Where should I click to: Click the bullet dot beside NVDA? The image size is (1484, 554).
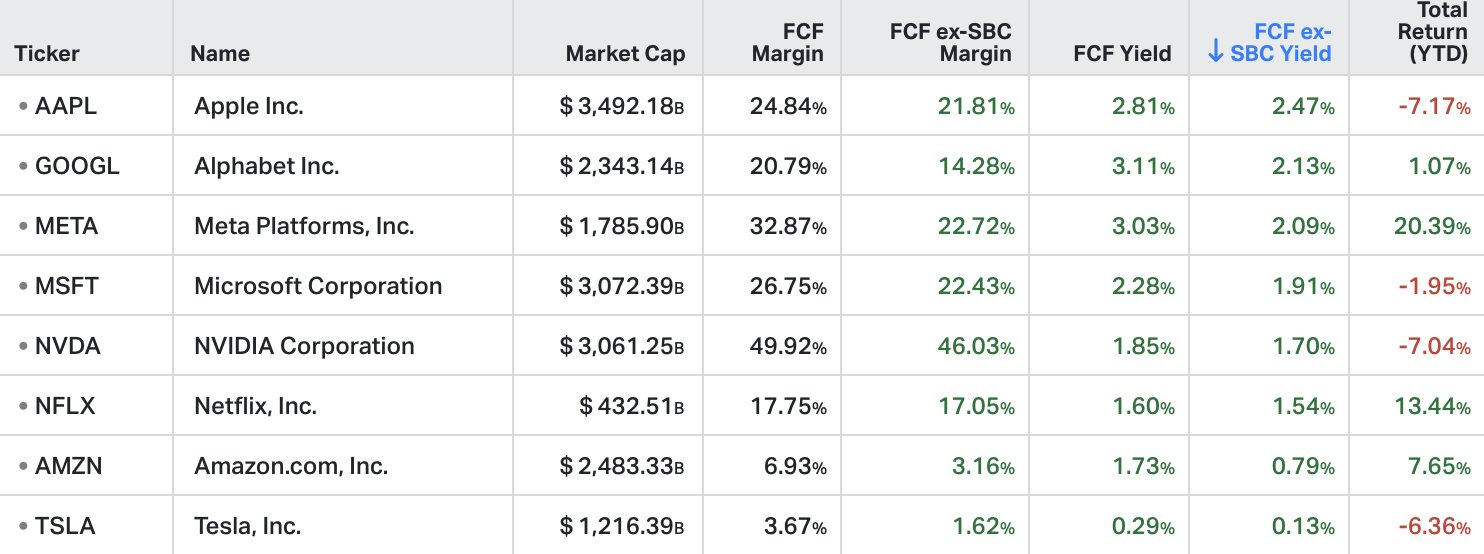point(23,346)
